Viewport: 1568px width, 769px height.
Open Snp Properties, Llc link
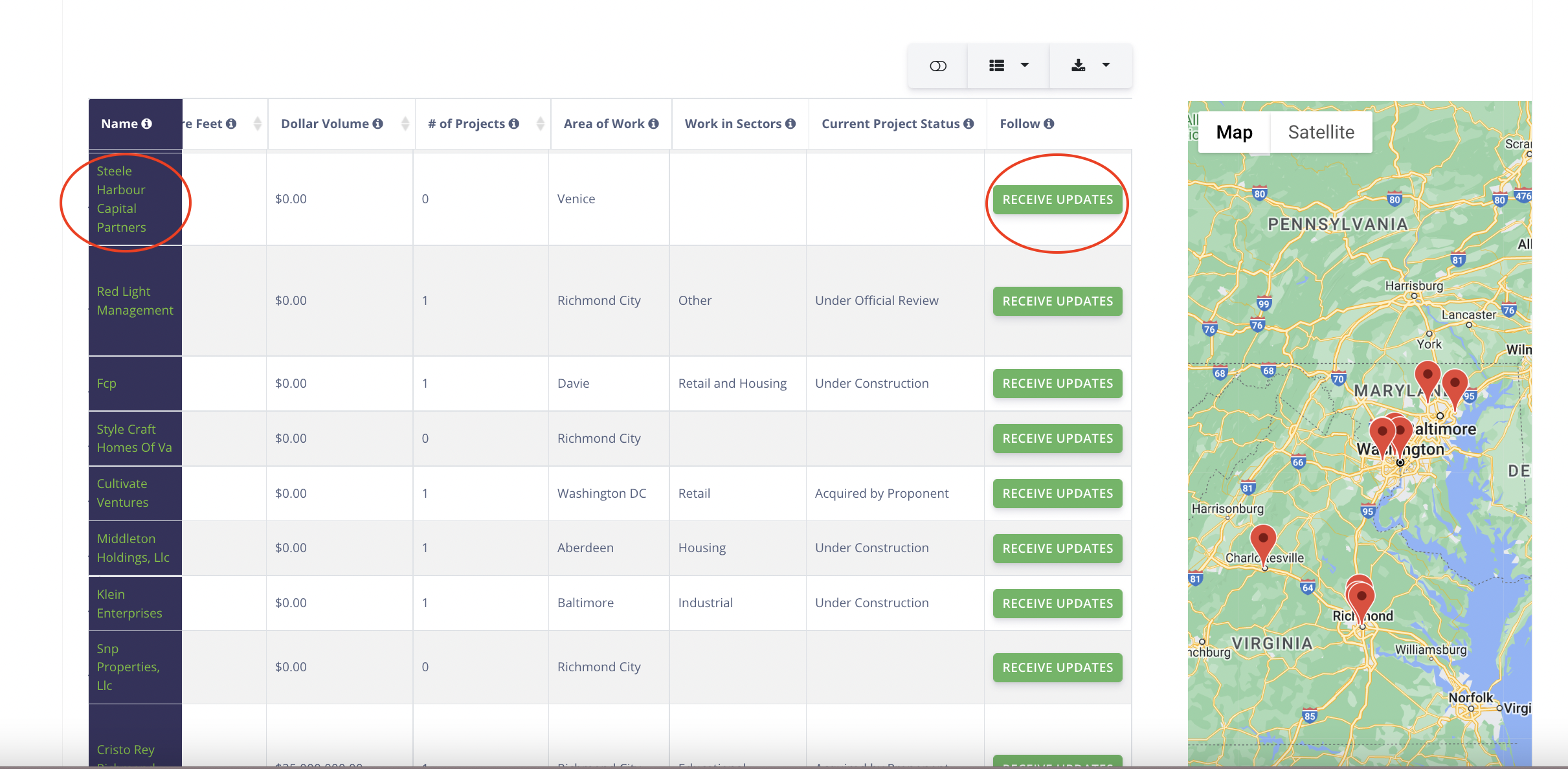(x=128, y=667)
